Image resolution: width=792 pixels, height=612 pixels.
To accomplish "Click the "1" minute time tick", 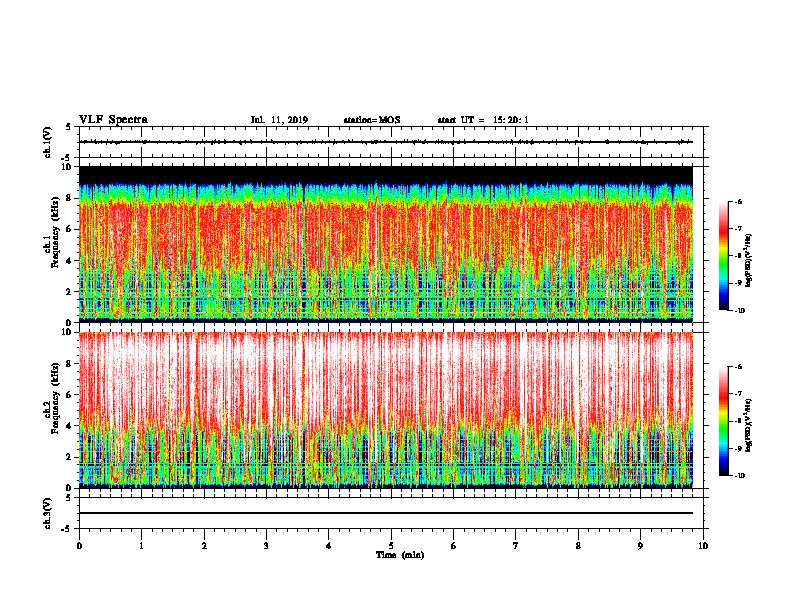I will 142,546.
